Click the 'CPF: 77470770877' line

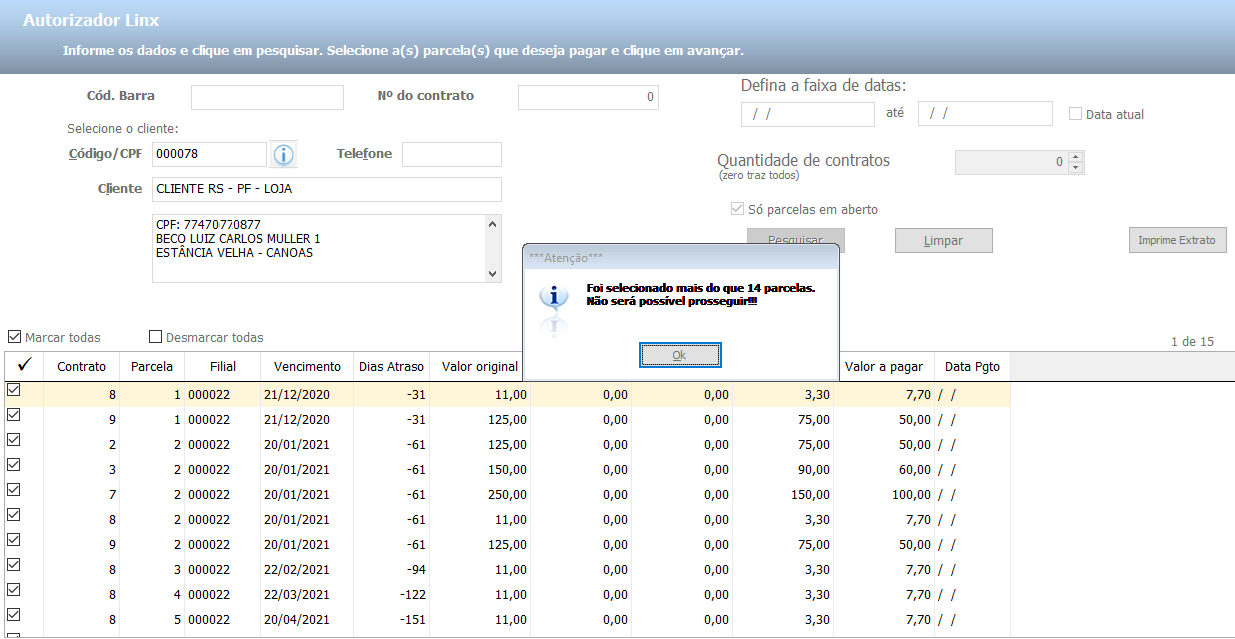click(x=208, y=225)
